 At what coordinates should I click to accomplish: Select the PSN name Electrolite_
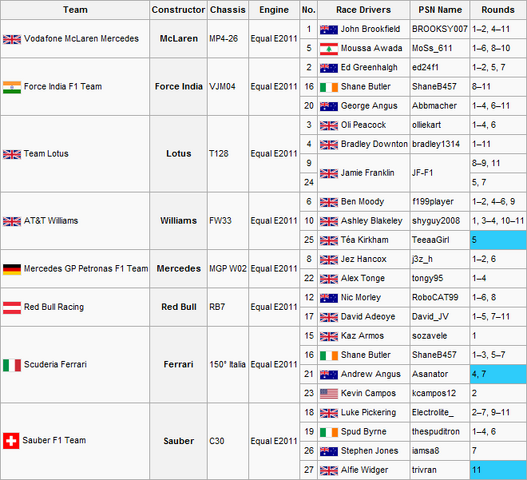(x=432, y=412)
